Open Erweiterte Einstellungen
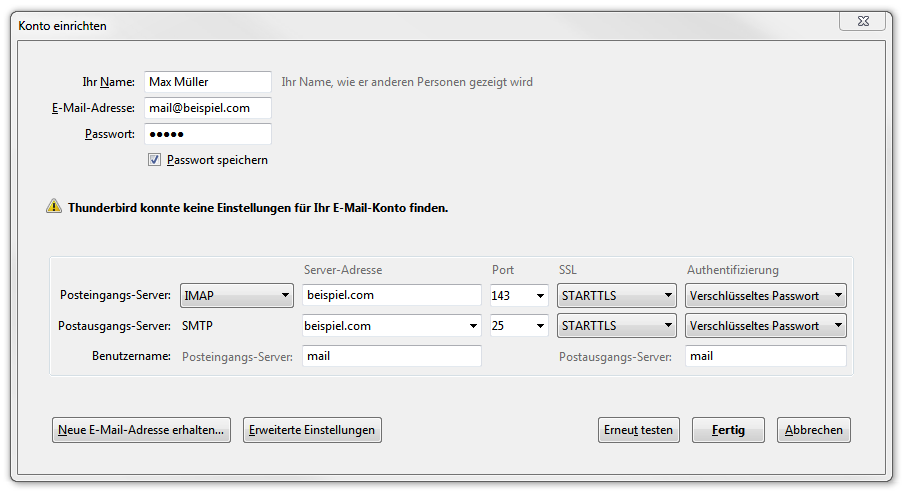 312,430
